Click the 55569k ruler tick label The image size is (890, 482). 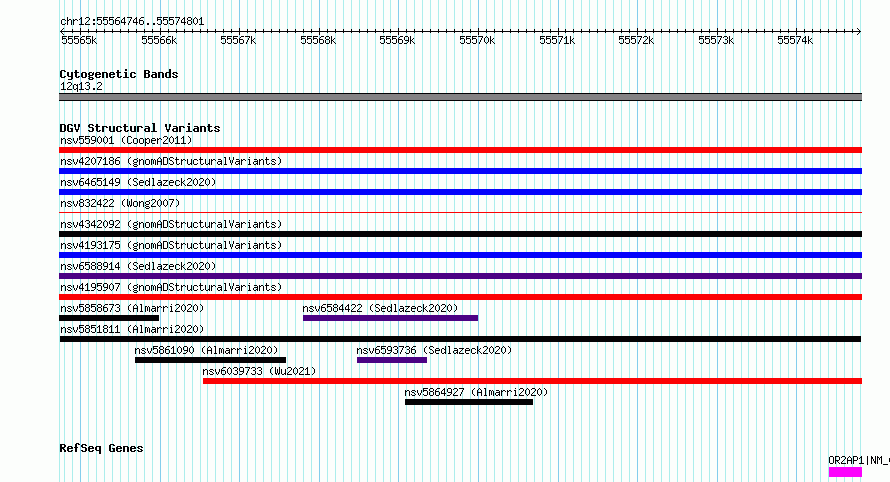(397, 40)
